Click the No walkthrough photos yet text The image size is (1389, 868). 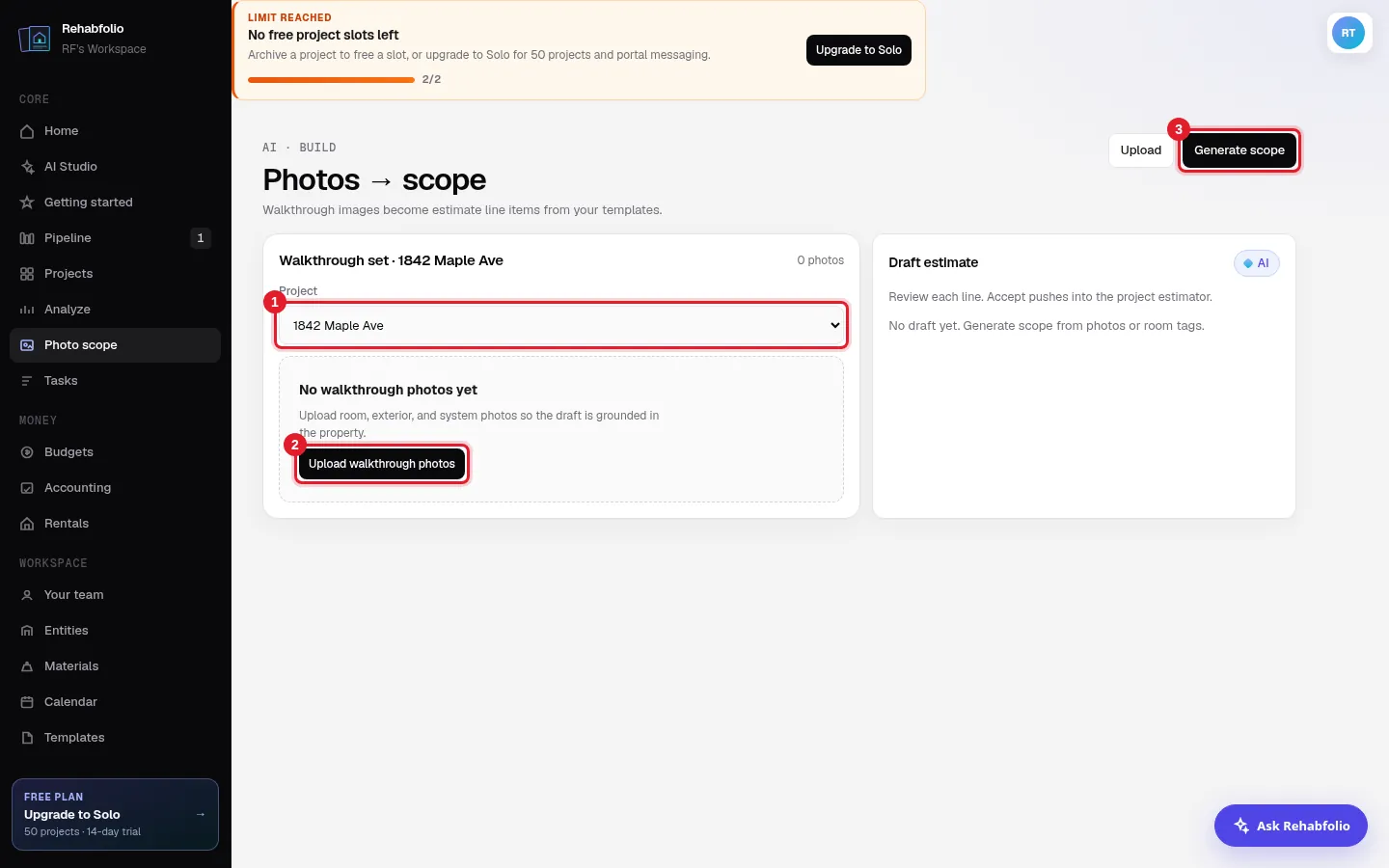[x=388, y=390]
